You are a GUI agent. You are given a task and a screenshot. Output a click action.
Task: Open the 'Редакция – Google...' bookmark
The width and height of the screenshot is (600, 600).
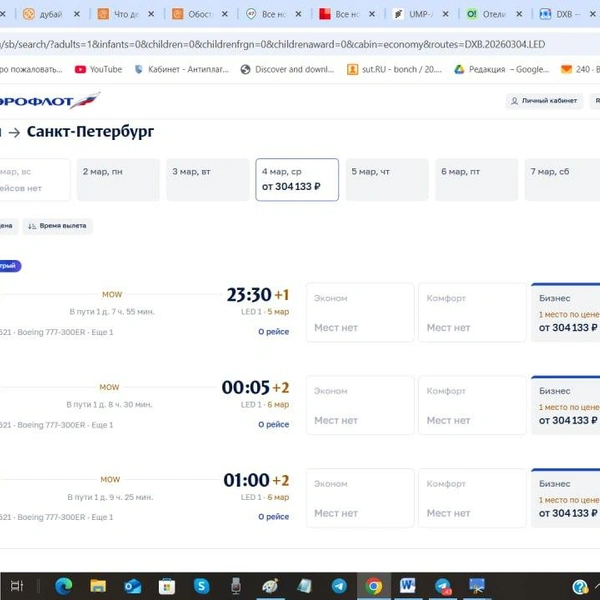[x=501, y=69]
